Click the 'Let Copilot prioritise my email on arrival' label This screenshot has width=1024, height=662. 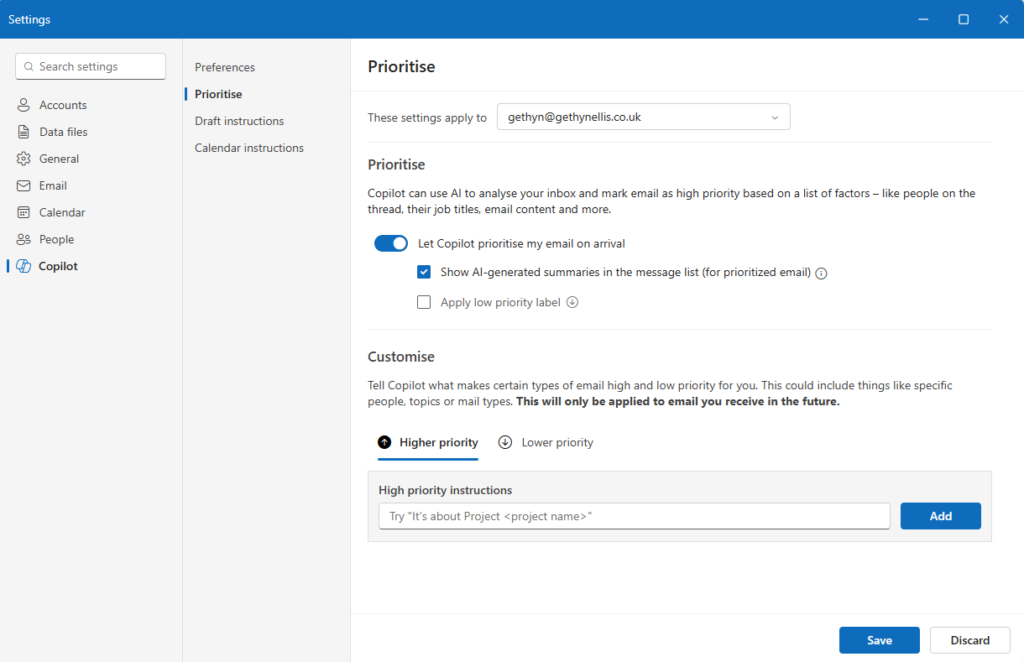point(521,244)
